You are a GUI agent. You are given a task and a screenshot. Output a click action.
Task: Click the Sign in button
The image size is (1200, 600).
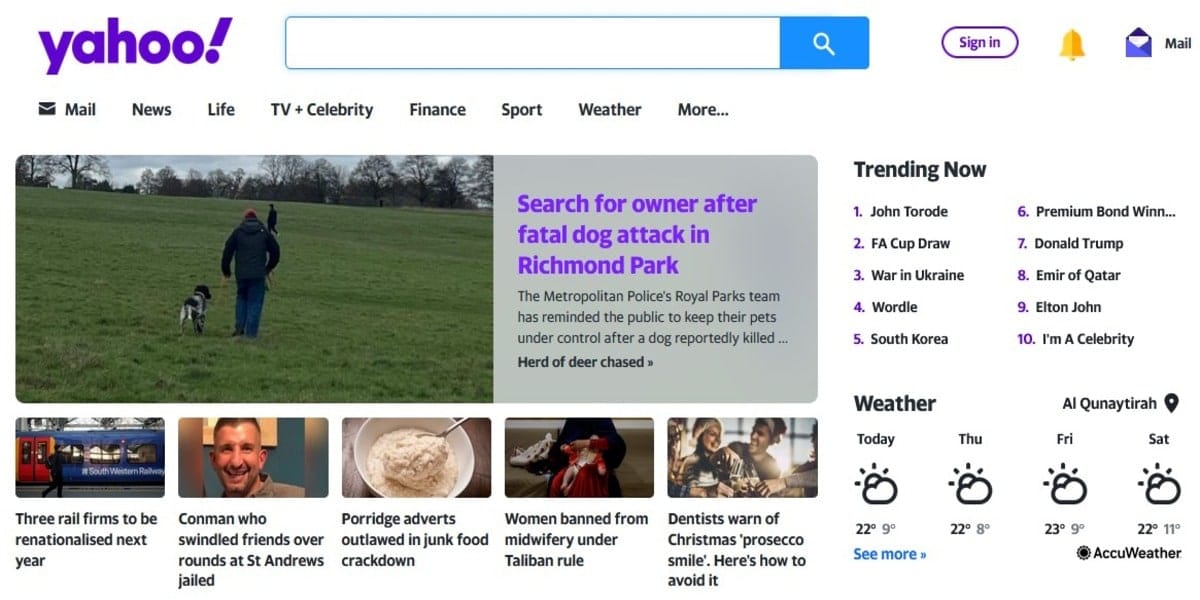979,42
